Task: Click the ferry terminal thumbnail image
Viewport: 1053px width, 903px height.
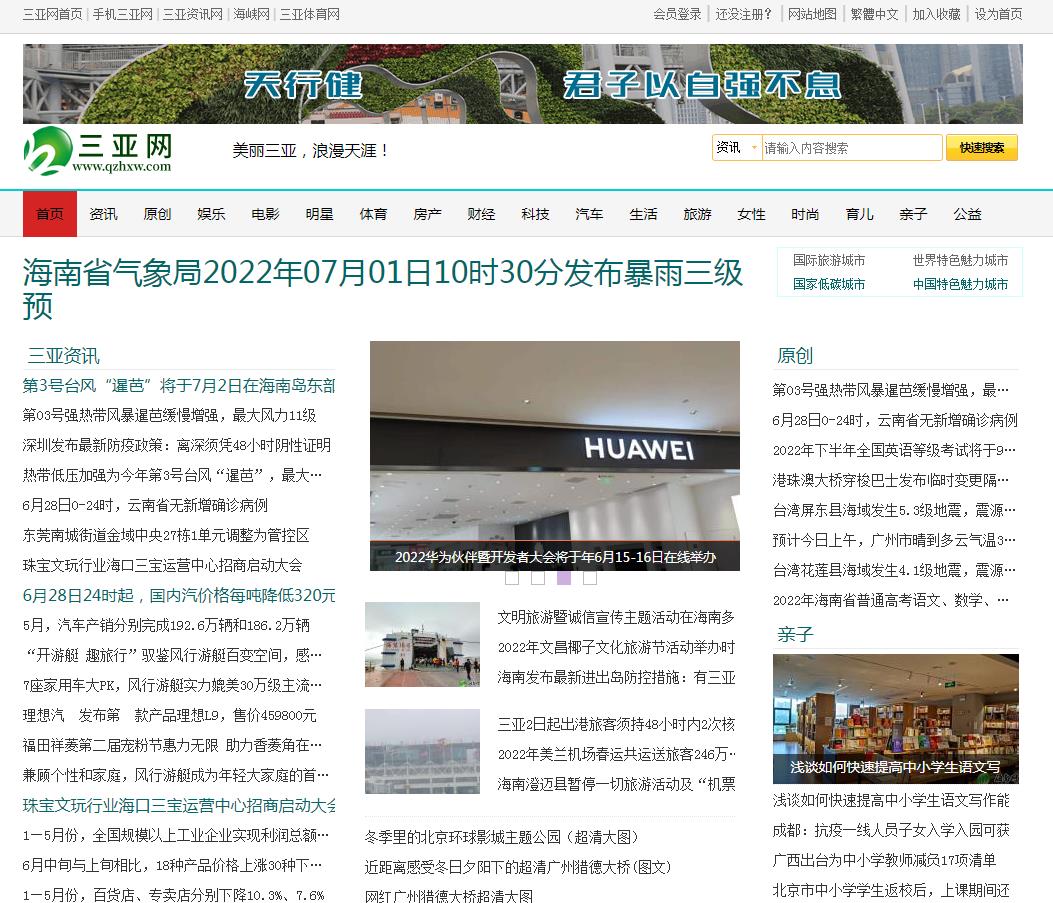Action: coord(422,645)
